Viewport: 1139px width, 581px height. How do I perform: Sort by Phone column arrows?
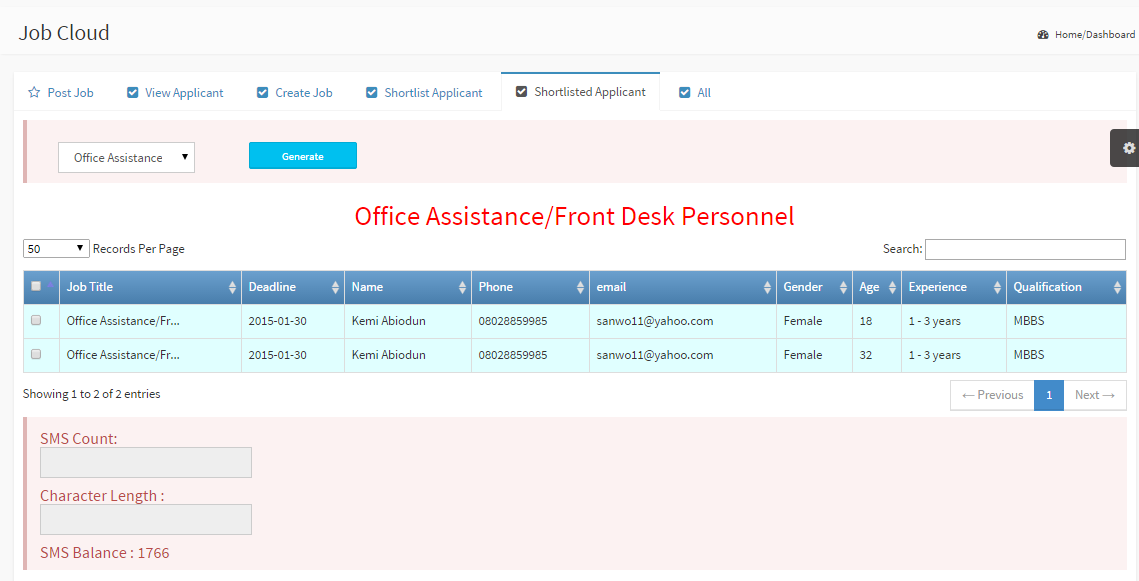click(x=580, y=288)
